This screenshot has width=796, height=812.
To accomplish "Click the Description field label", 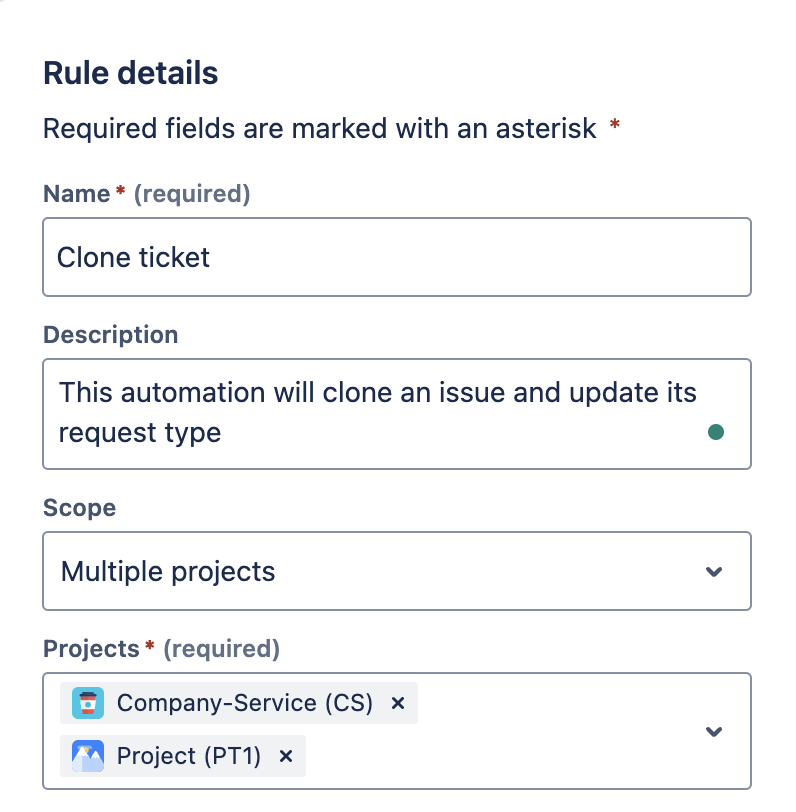I will coord(111,335).
